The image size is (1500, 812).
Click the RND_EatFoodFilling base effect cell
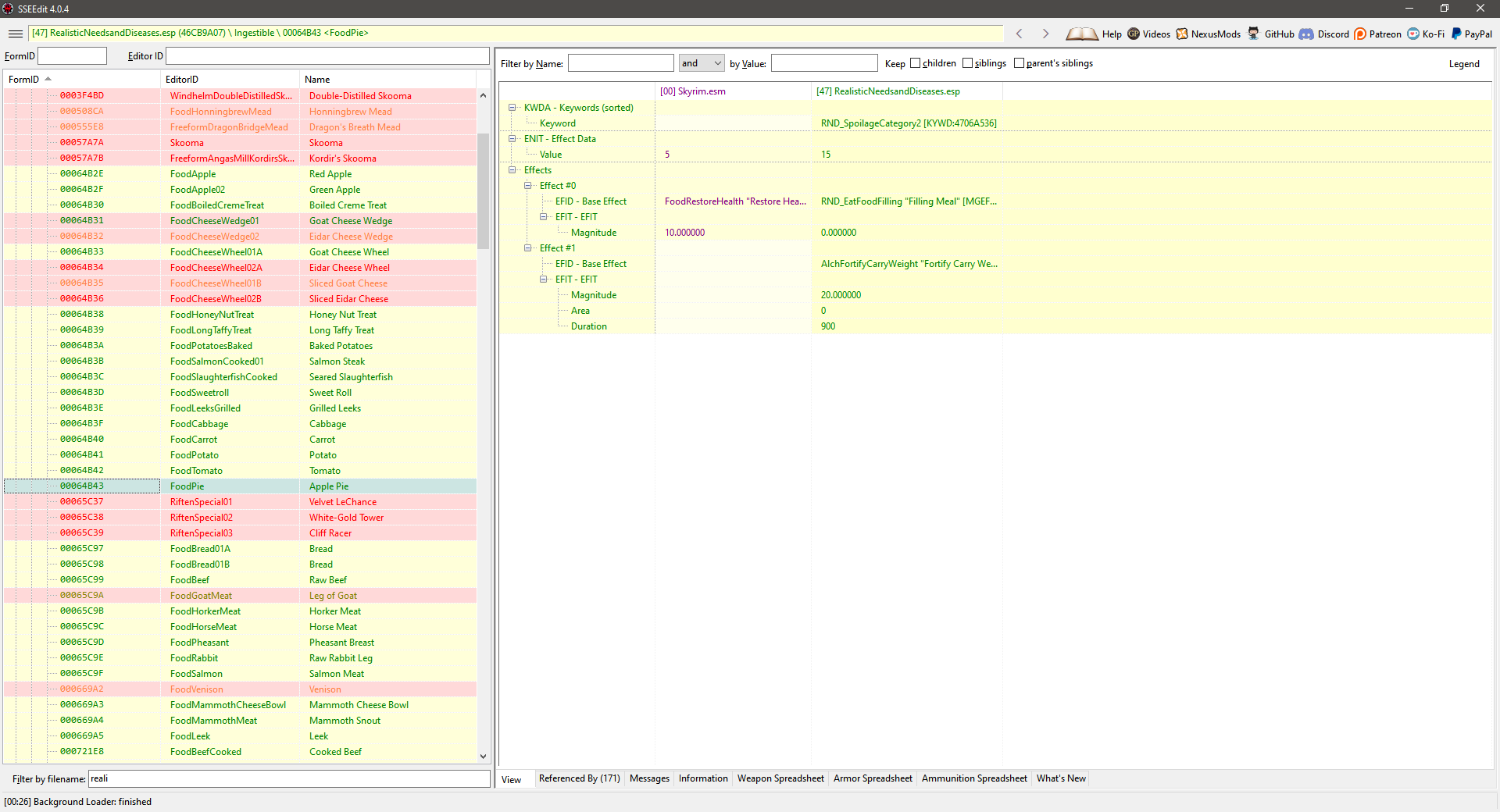pos(908,201)
